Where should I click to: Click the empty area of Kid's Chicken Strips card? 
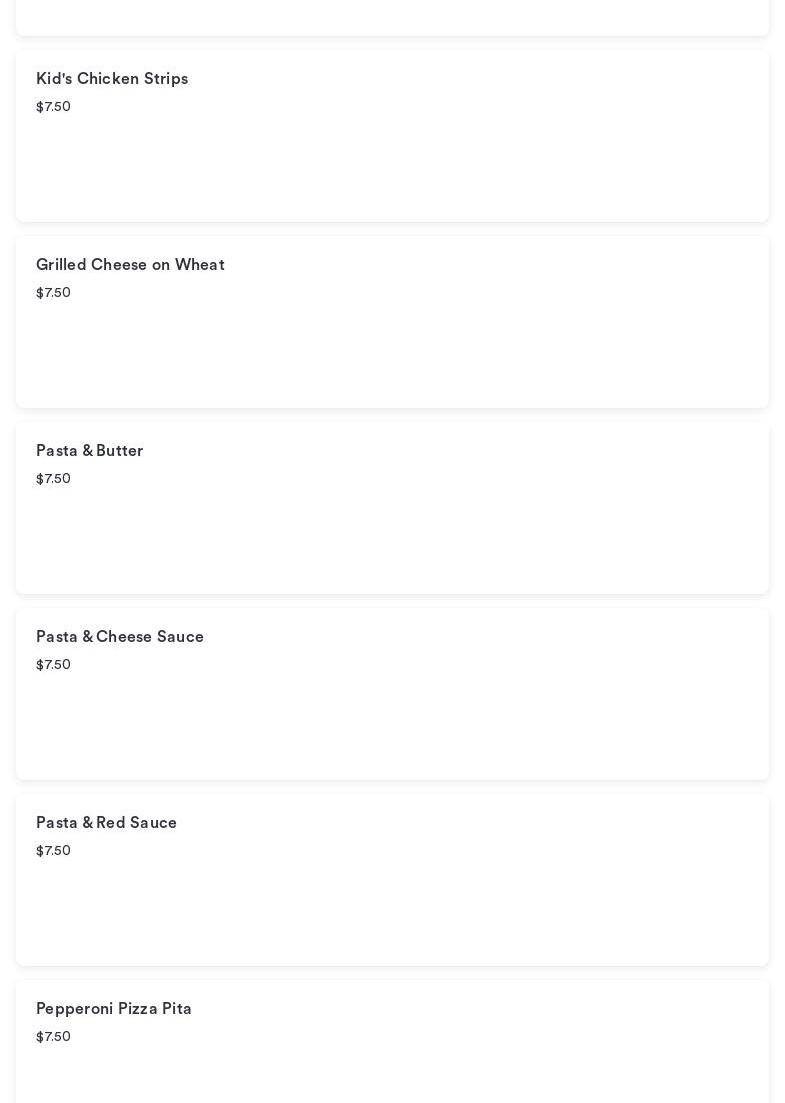[x=392, y=169]
